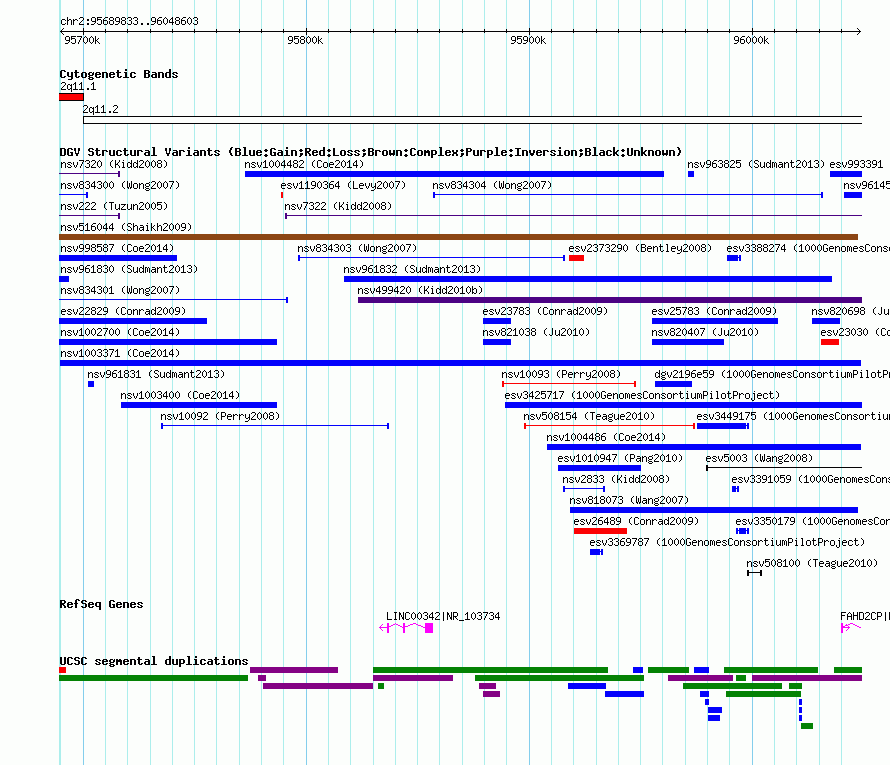Click the nsv1004486 (Coe2014) label
This screenshot has width=890, height=765.
[x=606, y=437]
